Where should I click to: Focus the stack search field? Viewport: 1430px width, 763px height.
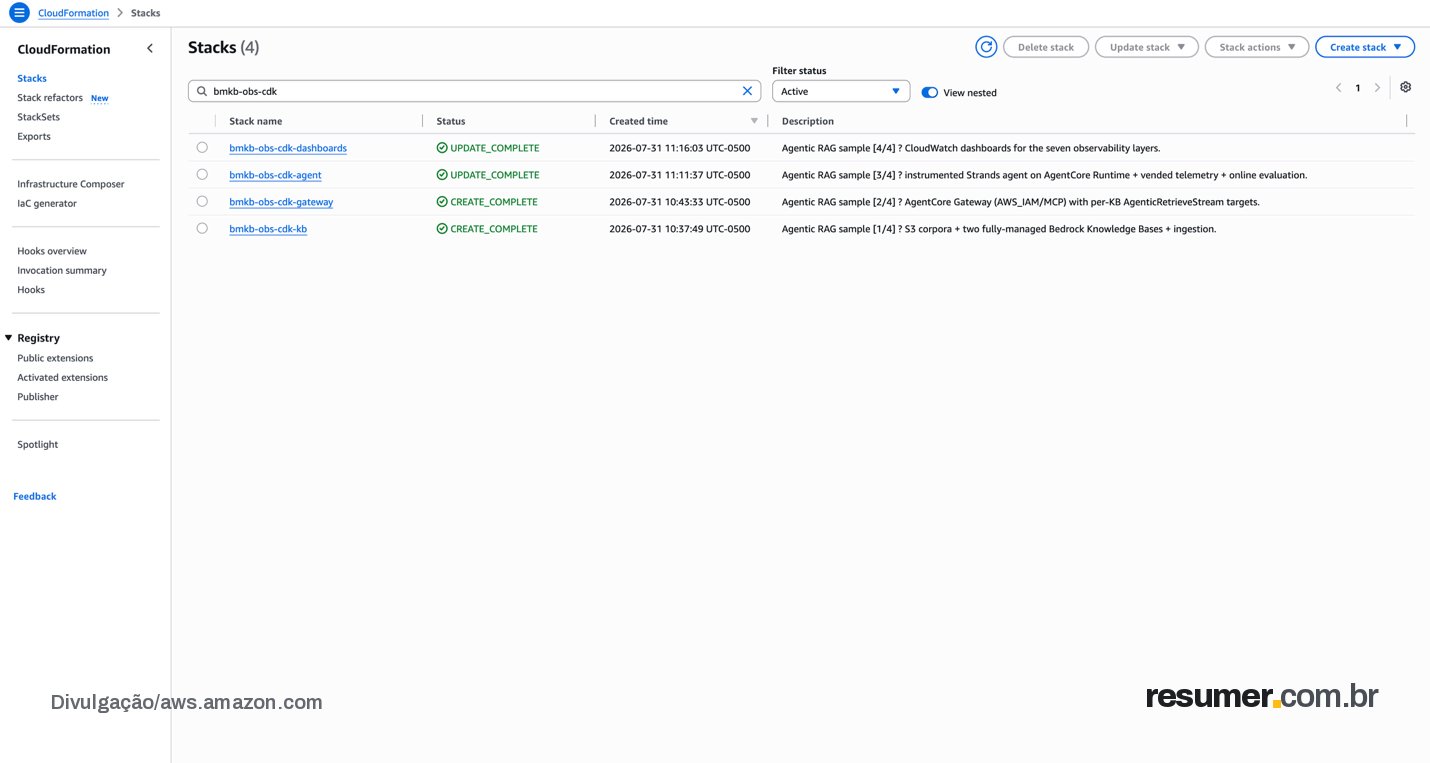pyautogui.click(x=474, y=91)
